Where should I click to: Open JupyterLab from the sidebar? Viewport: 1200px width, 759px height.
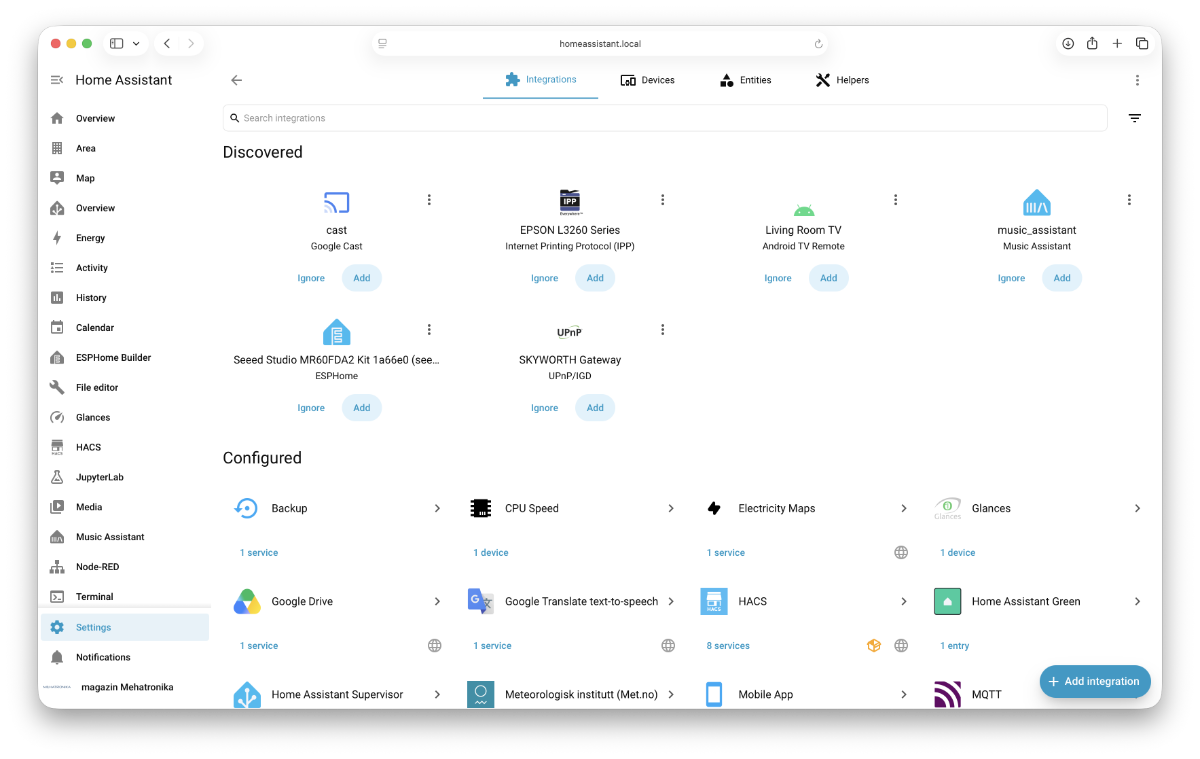tap(125, 477)
